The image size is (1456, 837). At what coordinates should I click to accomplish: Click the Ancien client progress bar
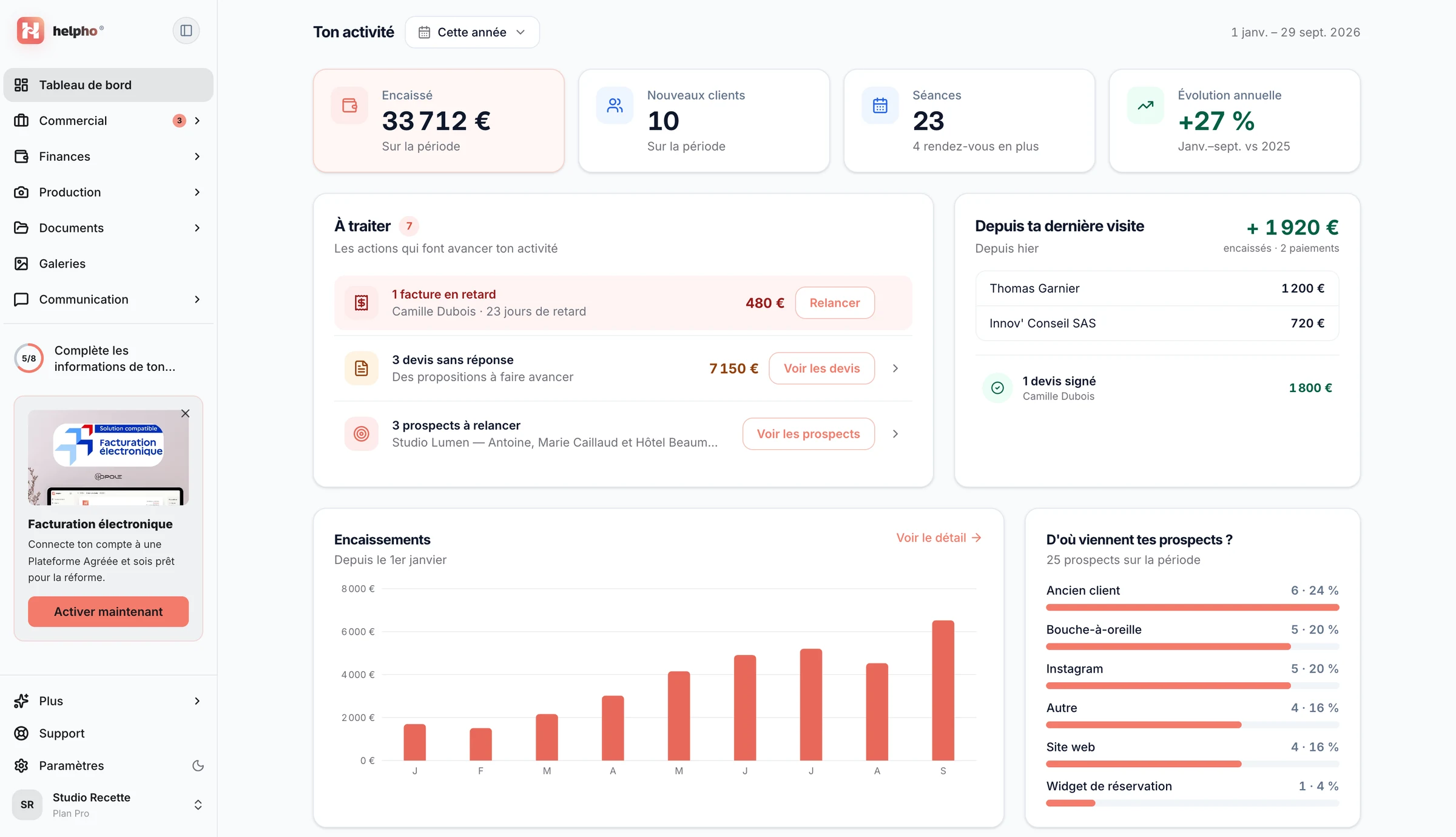coord(1192,607)
